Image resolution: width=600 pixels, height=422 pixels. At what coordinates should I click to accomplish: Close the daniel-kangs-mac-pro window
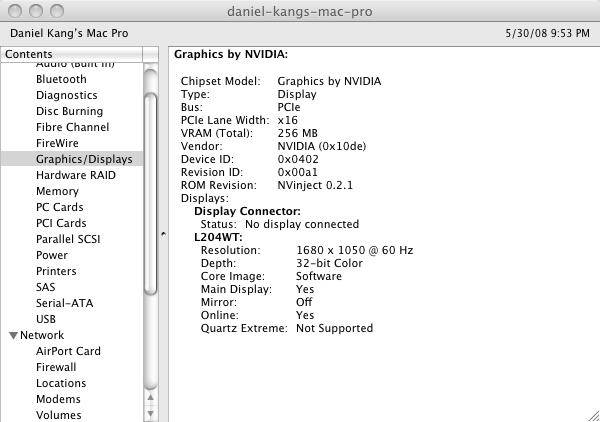(15, 11)
